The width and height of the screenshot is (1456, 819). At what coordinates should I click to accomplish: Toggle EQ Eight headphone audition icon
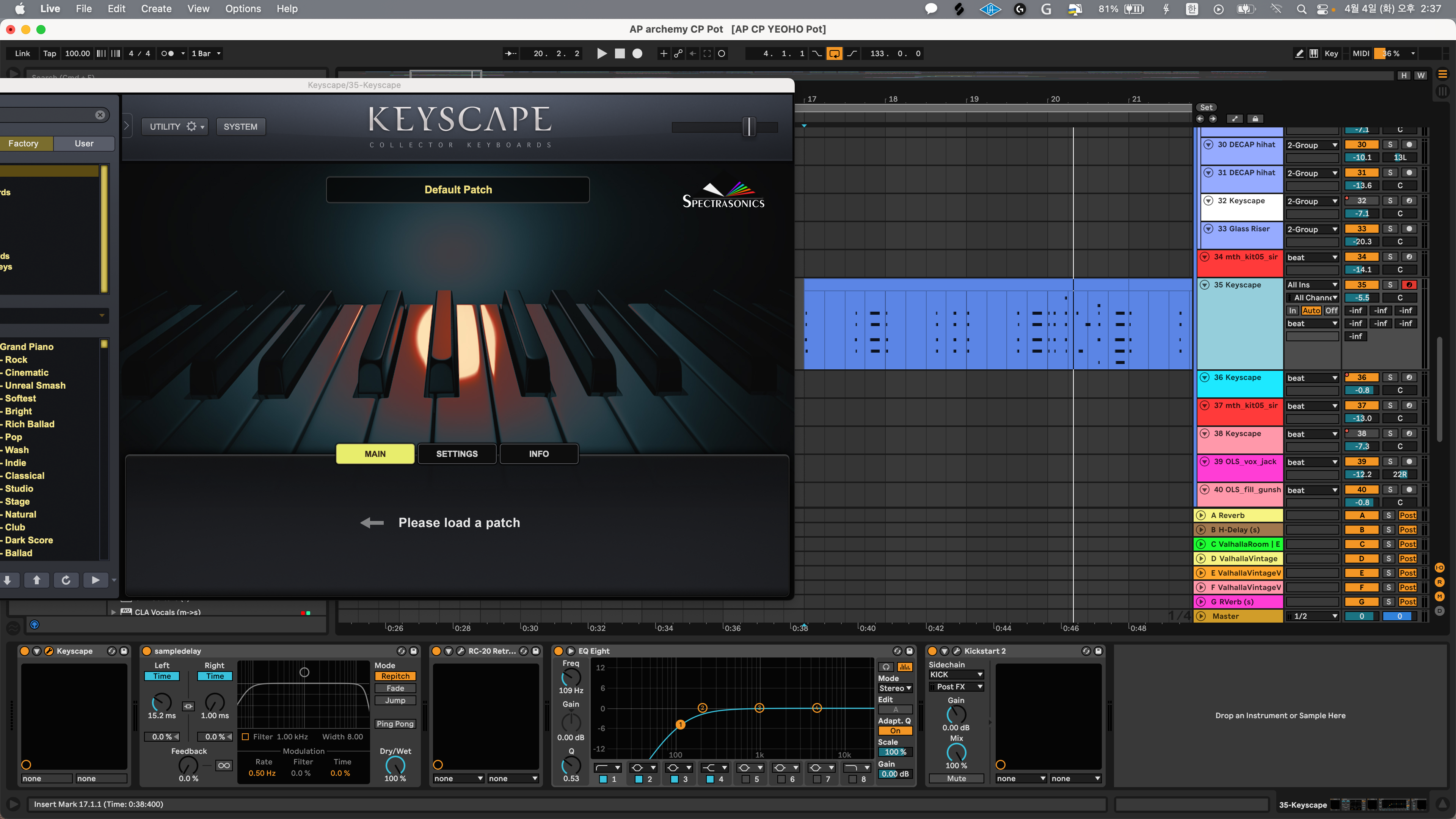(x=886, y=667)
